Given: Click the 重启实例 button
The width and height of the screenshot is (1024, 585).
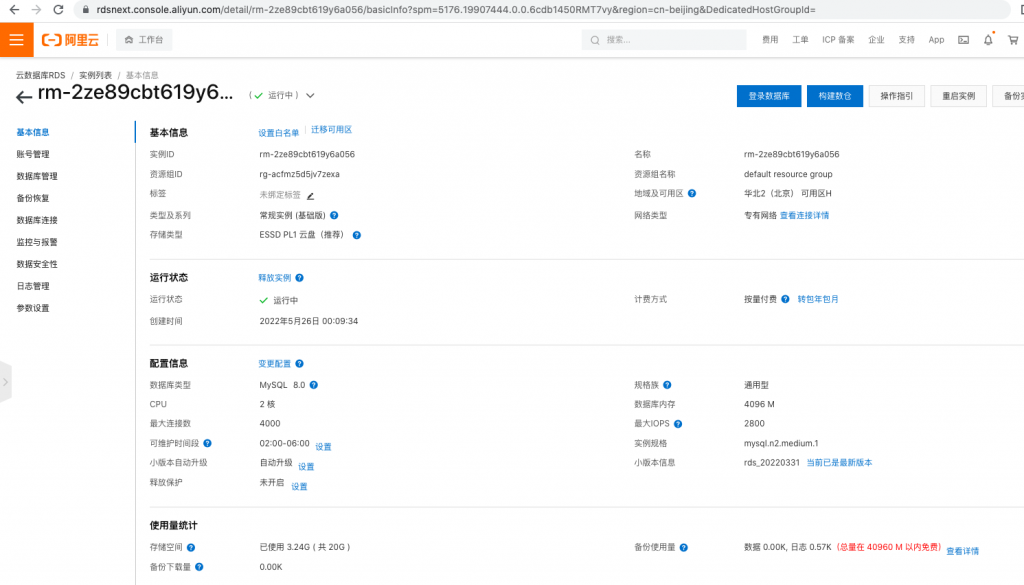Looking at the screenshot, I should [959, 96].
